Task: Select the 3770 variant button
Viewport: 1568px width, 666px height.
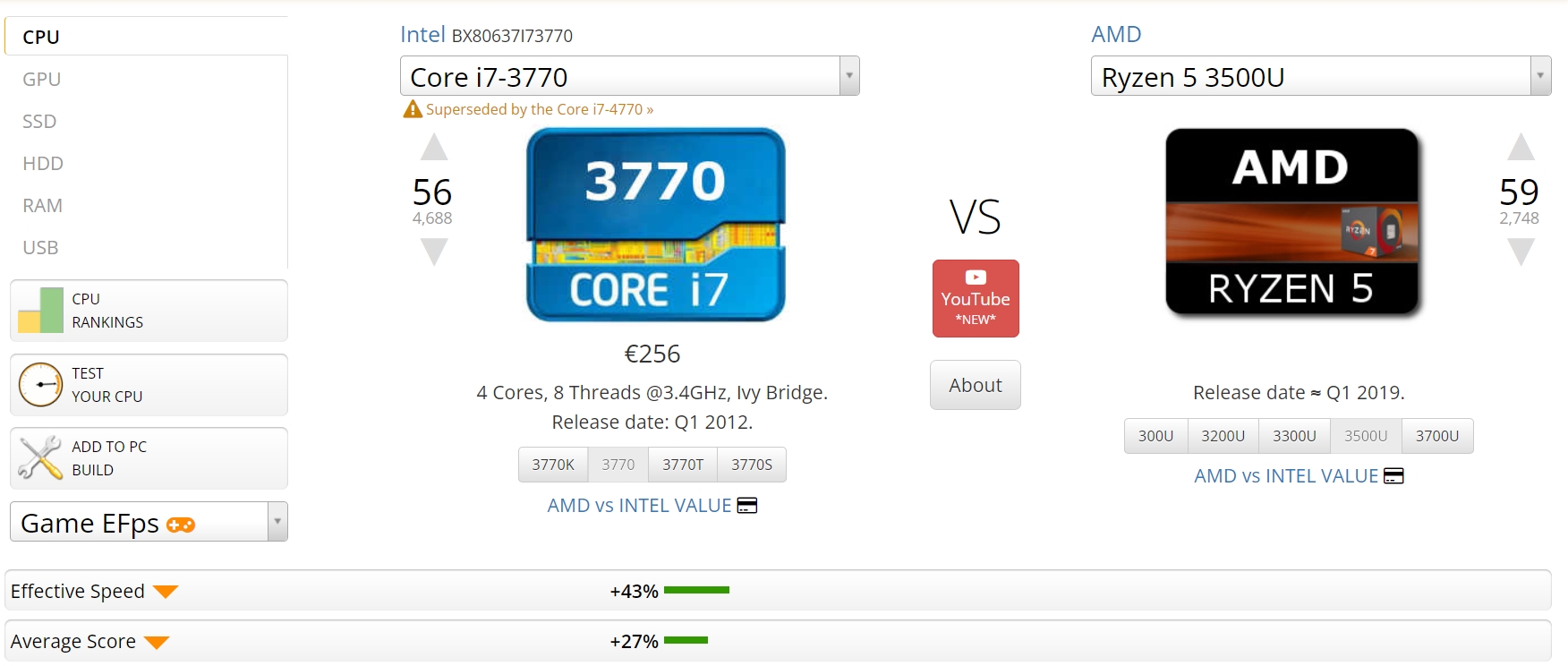Action: point(618,465)
